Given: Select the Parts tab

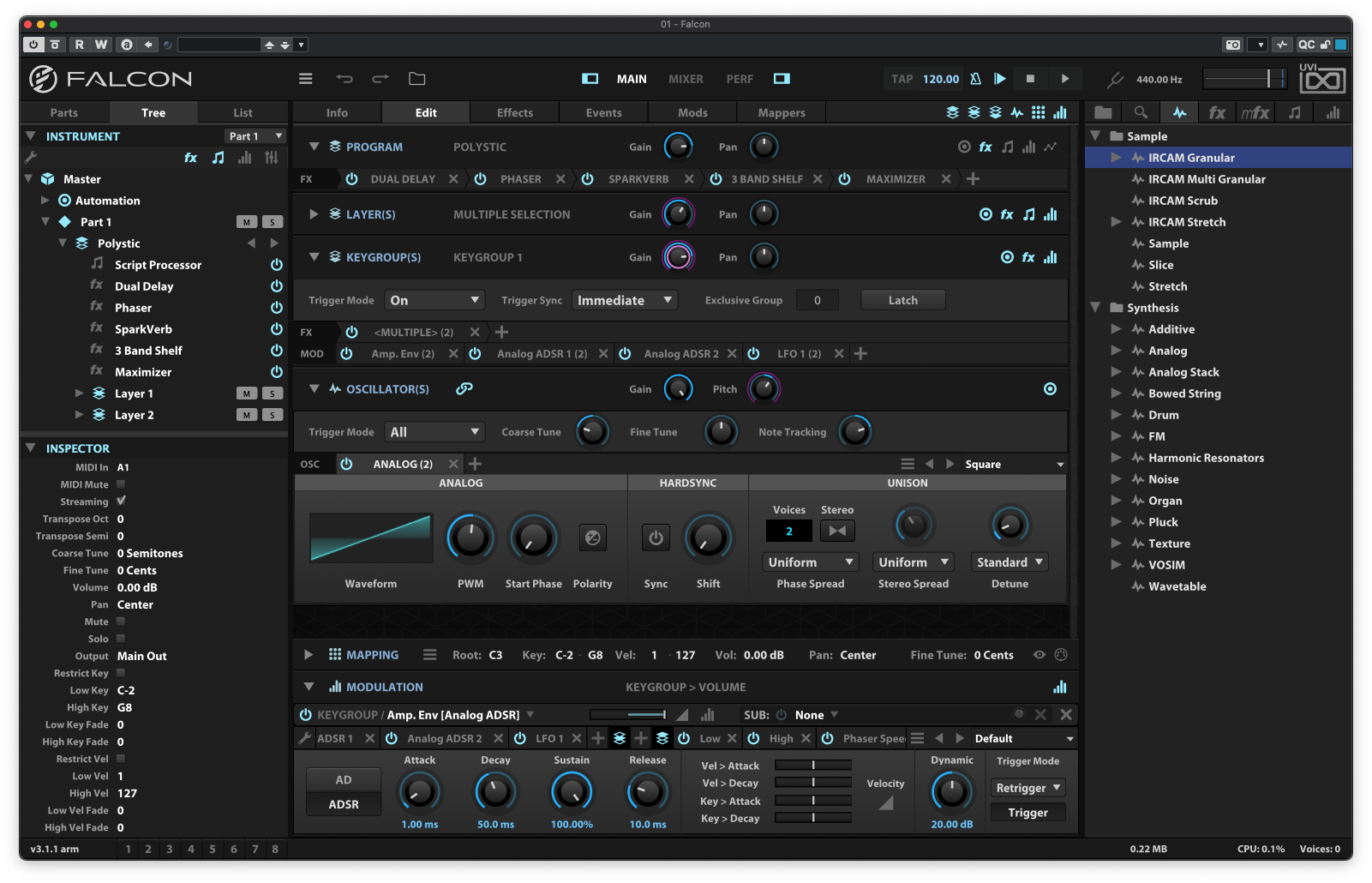Looking at the screenshot, I should [64, 112].
